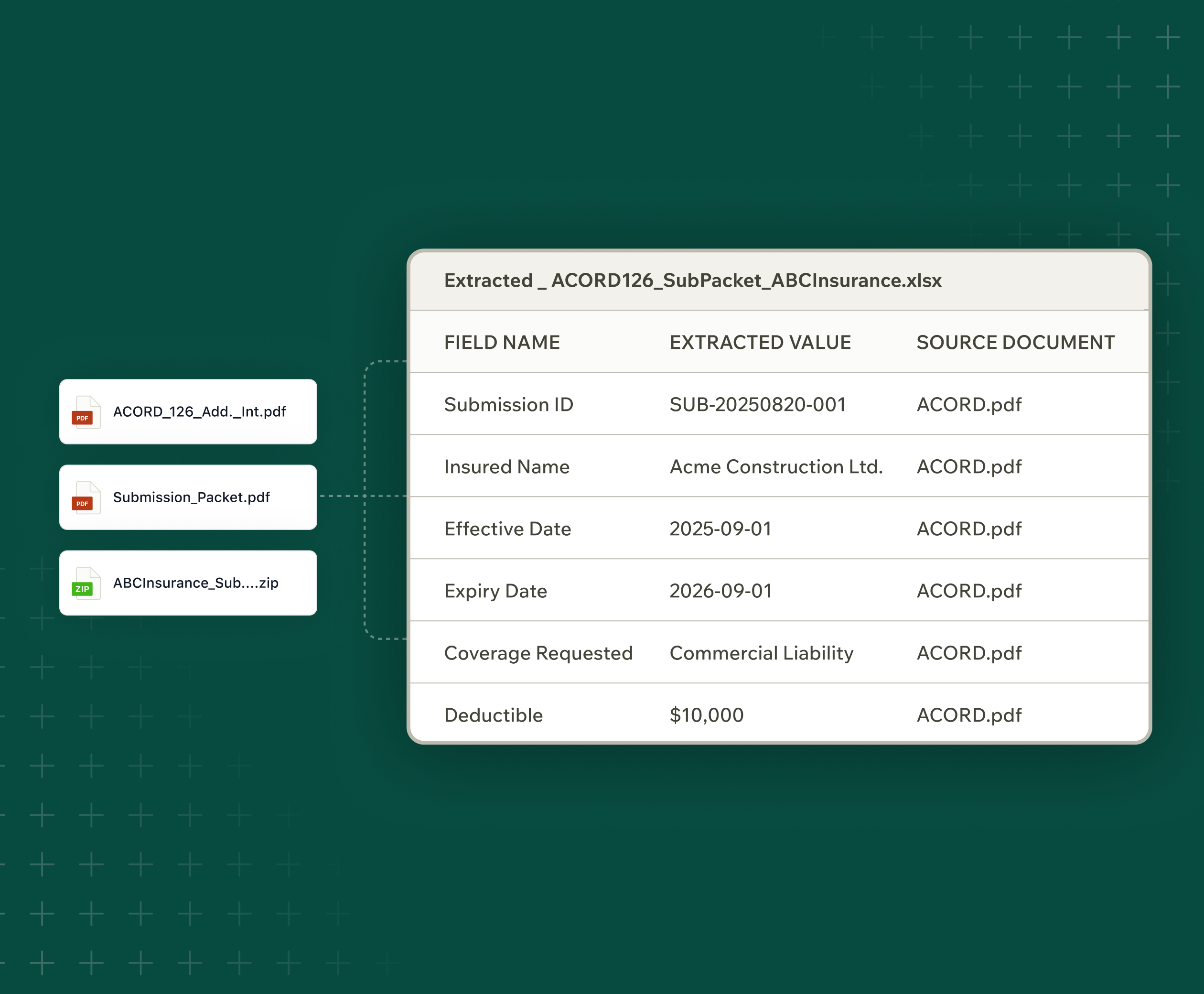Image resolution: width=1204 pixels, height=994 pixels.
Task: Select the Submission ID field cell
Action: tap(508, 405)
